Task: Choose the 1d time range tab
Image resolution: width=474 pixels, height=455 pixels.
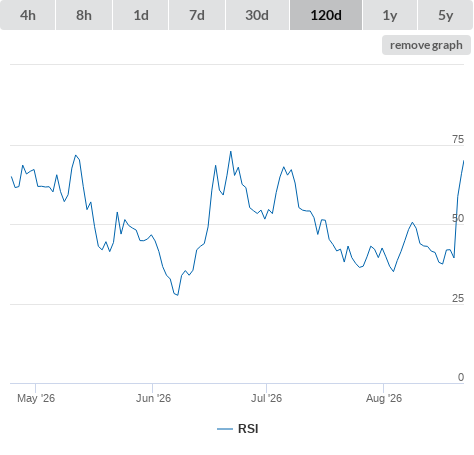Action: pos(141,15)
